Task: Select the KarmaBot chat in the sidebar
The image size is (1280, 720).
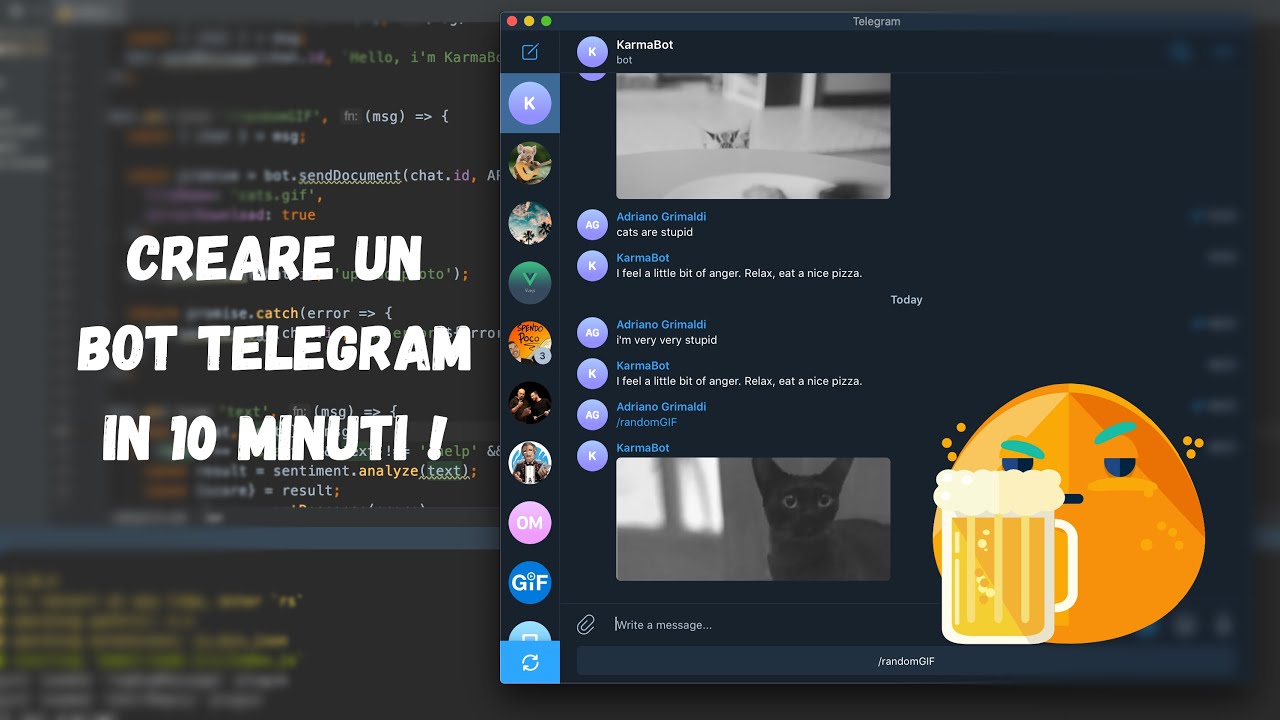Action: 530,103
